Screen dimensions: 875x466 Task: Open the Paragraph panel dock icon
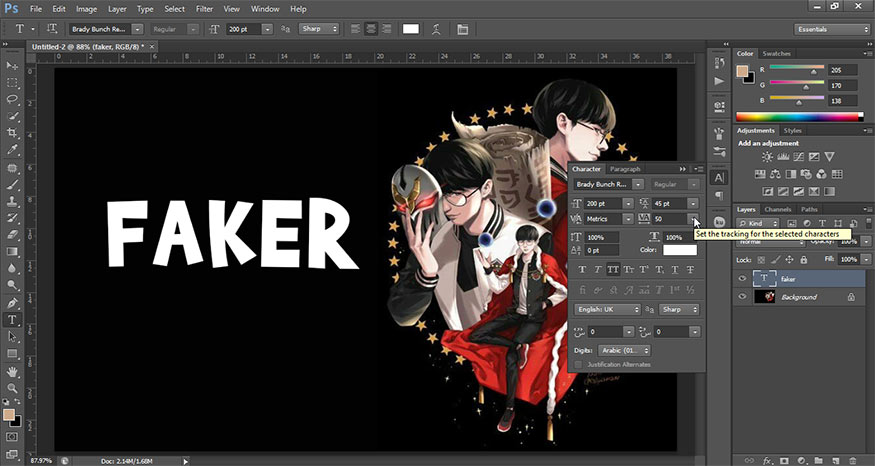tap(719, 195)
